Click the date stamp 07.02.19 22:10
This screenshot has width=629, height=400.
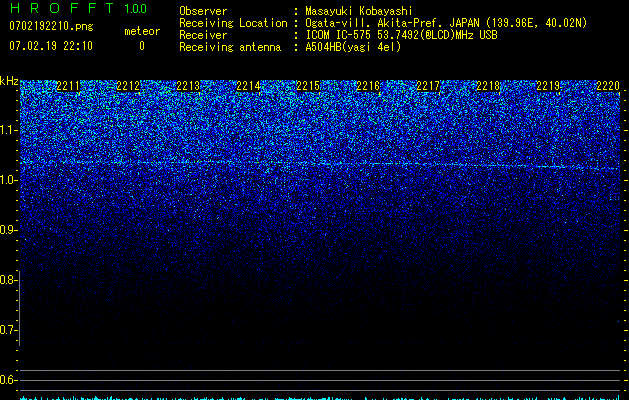(x=51, y=46)
